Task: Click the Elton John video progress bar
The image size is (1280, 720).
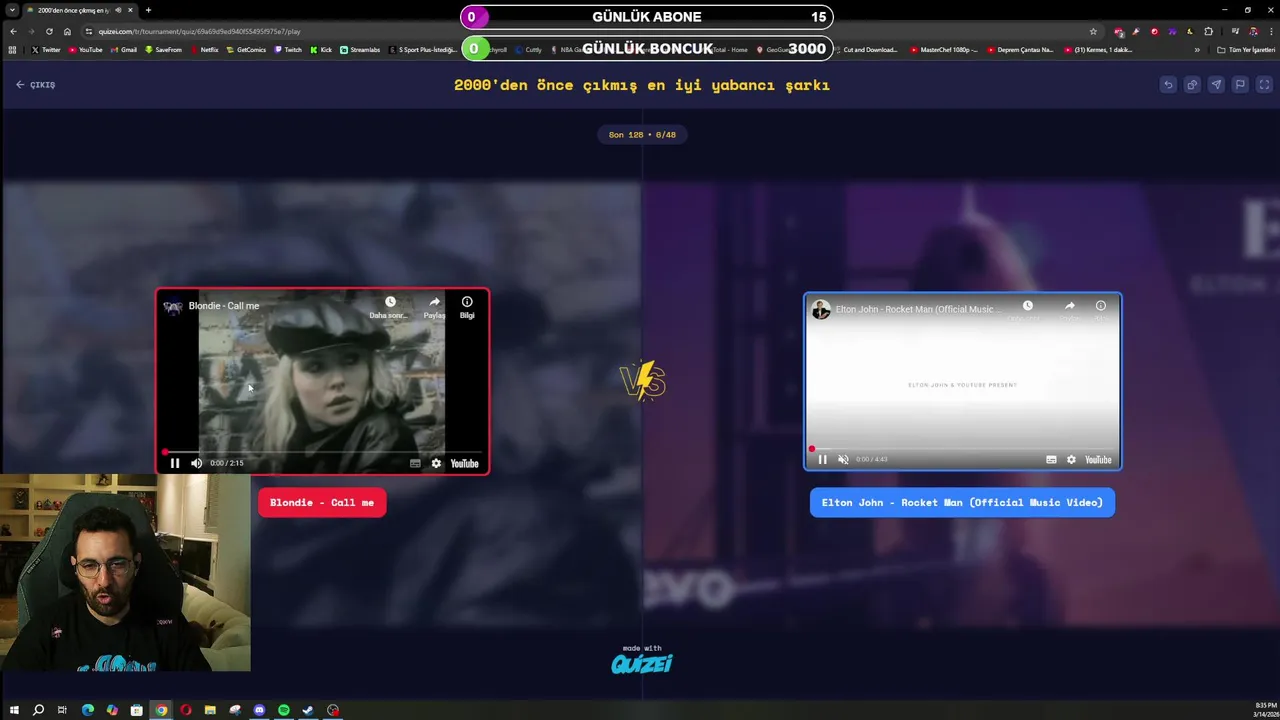Action: click(963, 449)
